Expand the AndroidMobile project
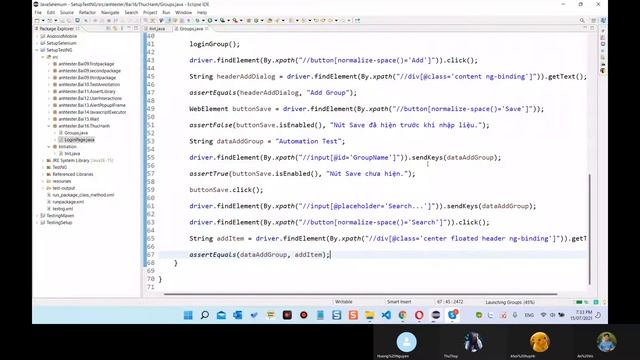The width and height of the screenshot is (640, 360). (x=37, y=36)
